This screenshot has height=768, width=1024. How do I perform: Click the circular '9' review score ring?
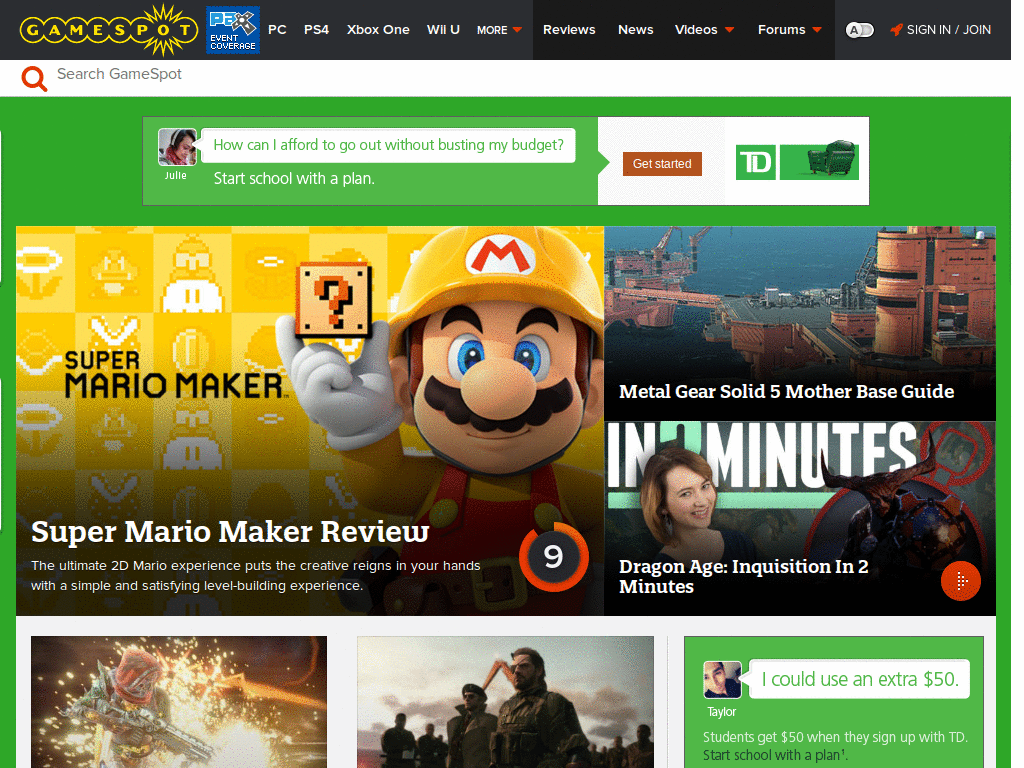coord(553,558)
